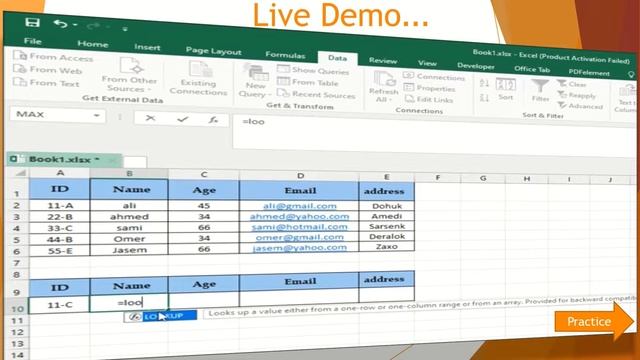
Task: Clear the applied filter
Action: 572,84
